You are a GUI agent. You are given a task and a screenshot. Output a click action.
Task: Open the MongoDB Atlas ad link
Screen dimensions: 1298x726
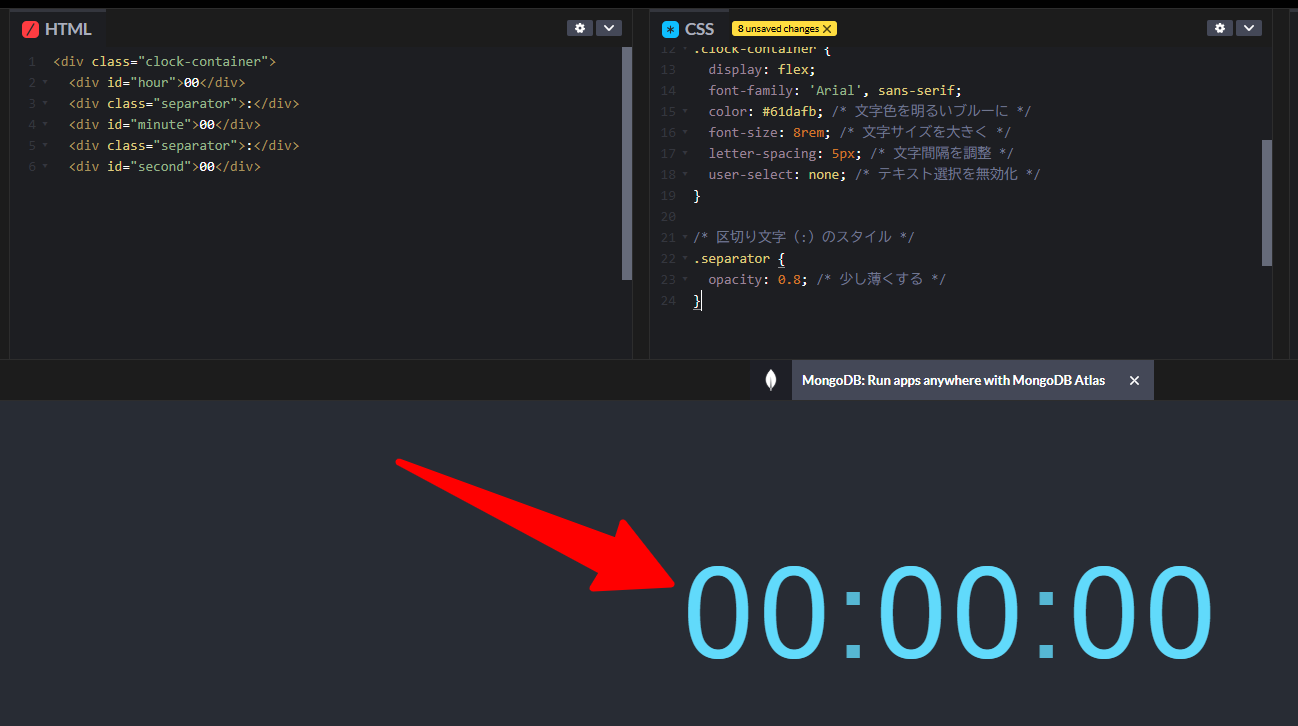coord(953,380)
